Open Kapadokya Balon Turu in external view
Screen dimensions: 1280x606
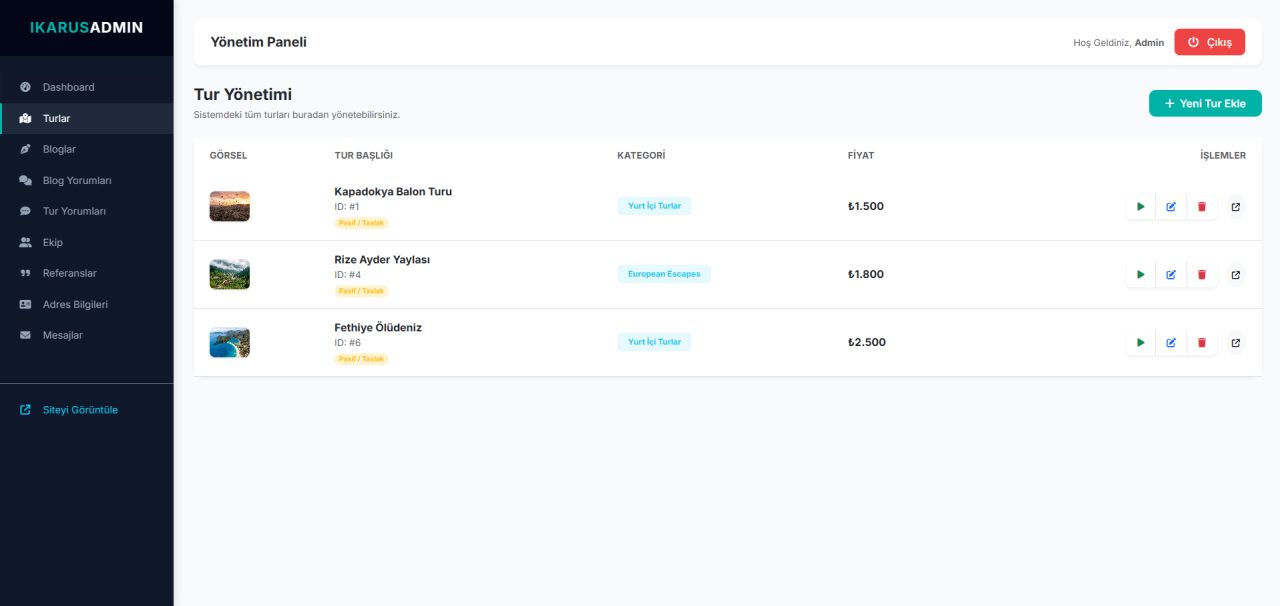(1236, 207)
